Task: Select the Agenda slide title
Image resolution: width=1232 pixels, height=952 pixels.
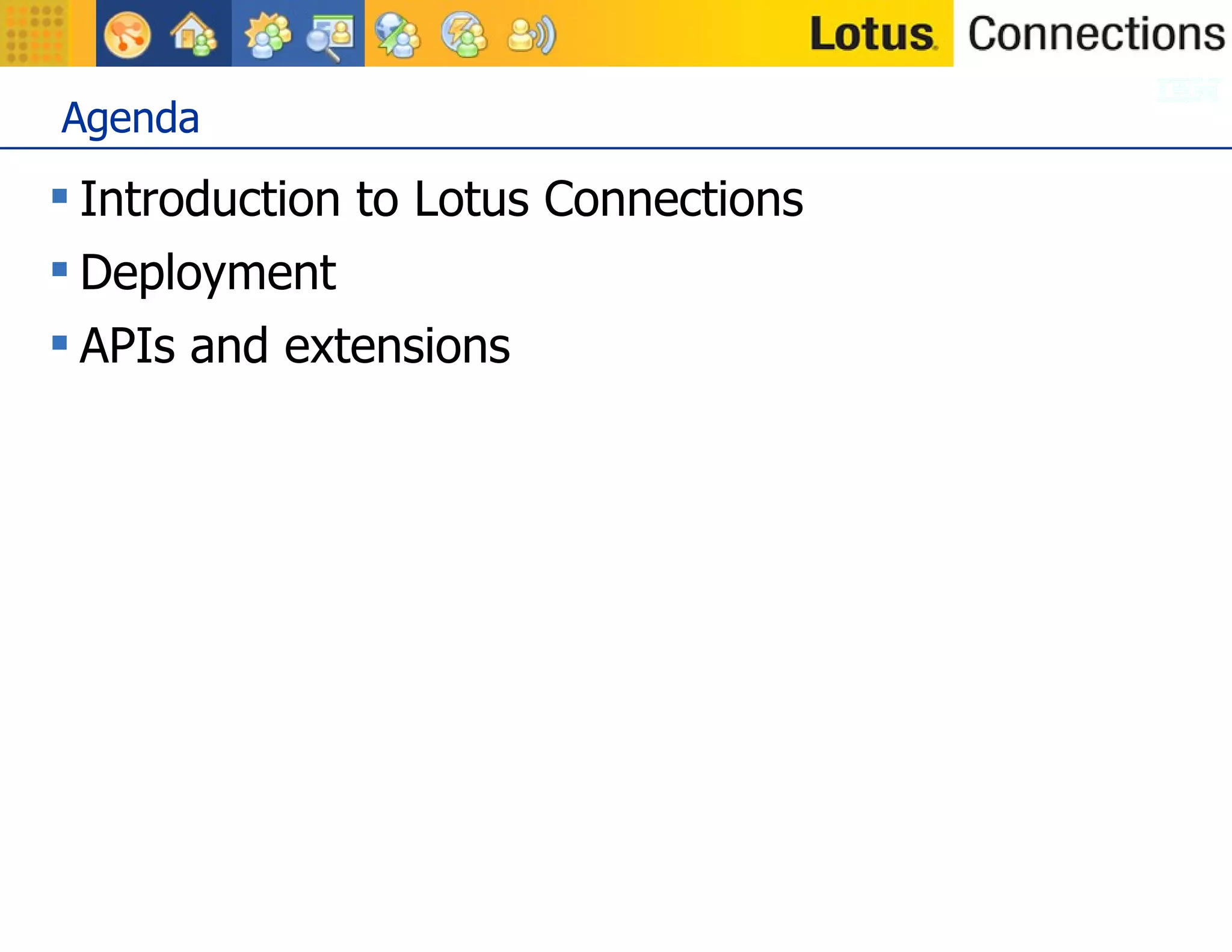Action: [x=131, y=118]
